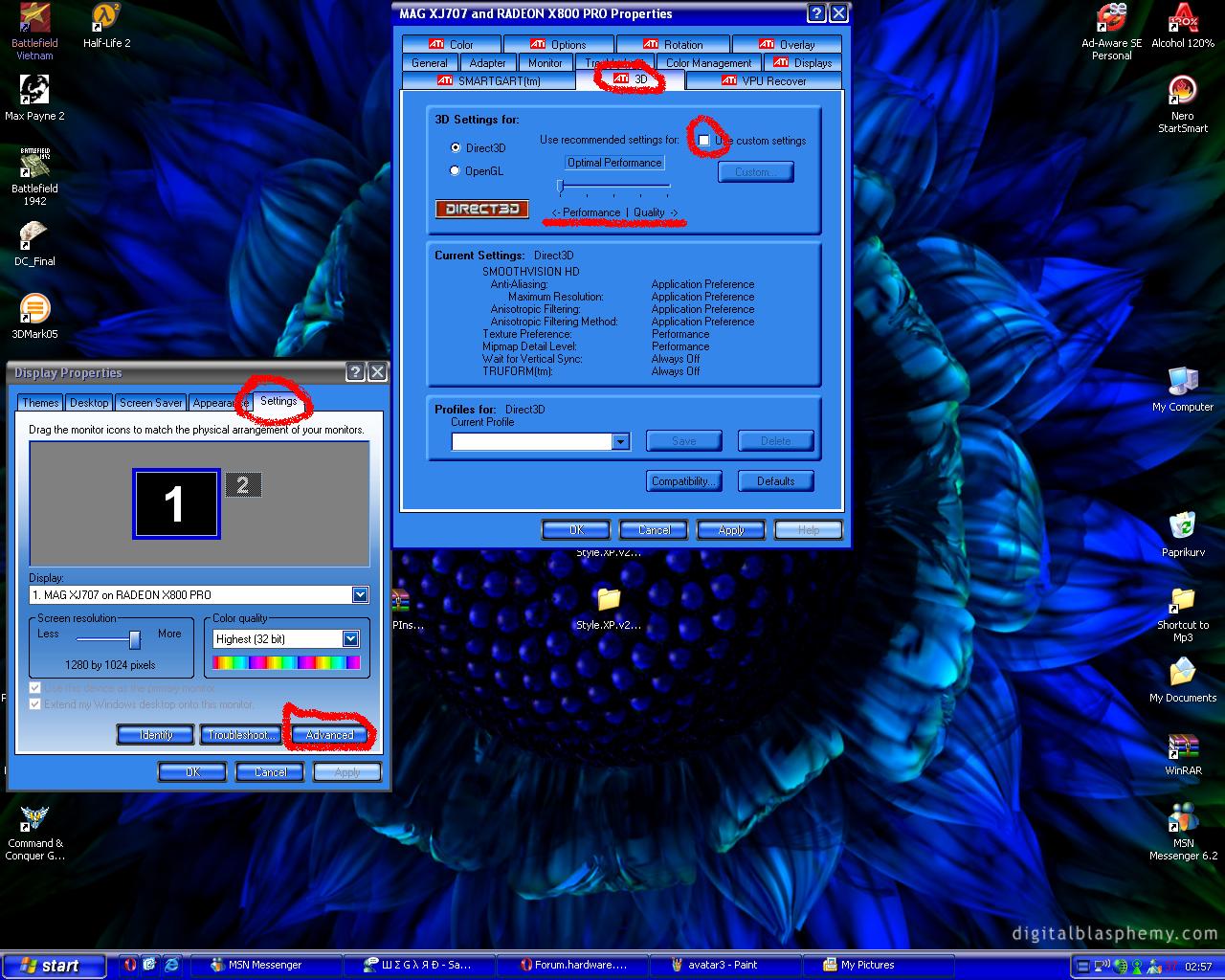
Task: Click the Internet Explorer quick launch icon
Action: coord(171,965)
